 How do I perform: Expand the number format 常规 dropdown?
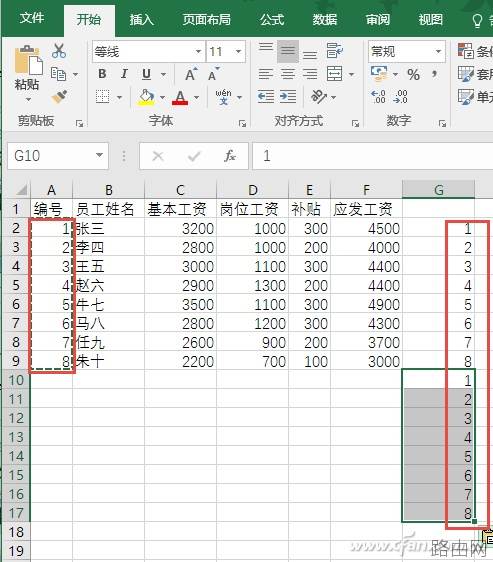point(438,52)
